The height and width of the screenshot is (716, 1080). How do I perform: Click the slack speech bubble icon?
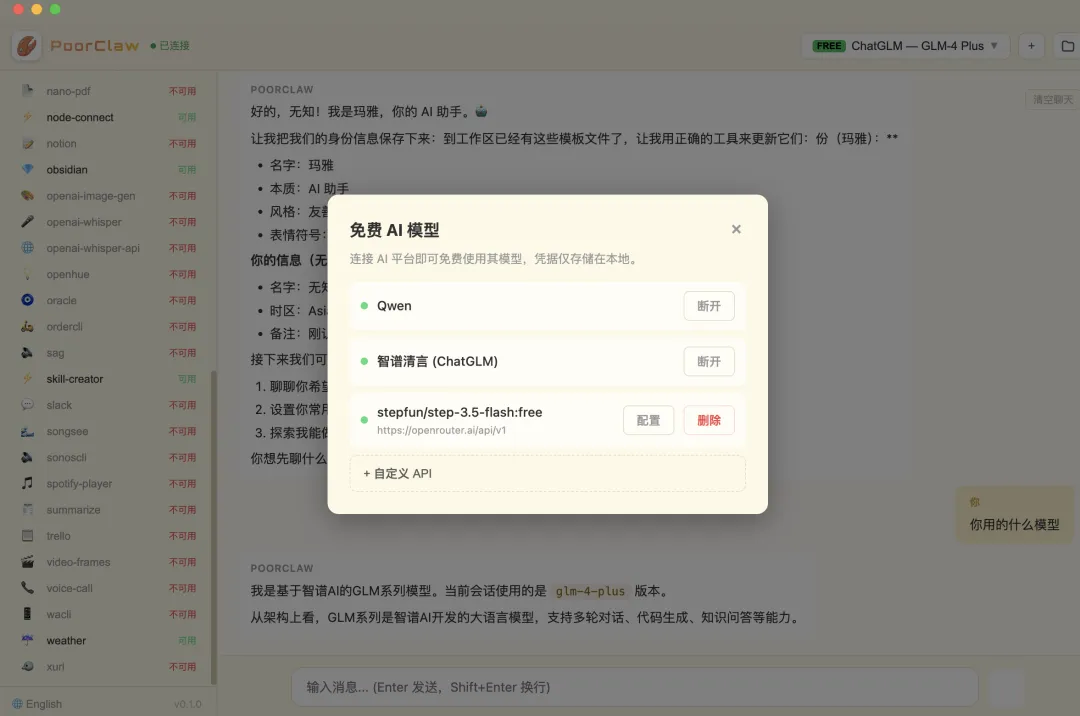point(28,405)
